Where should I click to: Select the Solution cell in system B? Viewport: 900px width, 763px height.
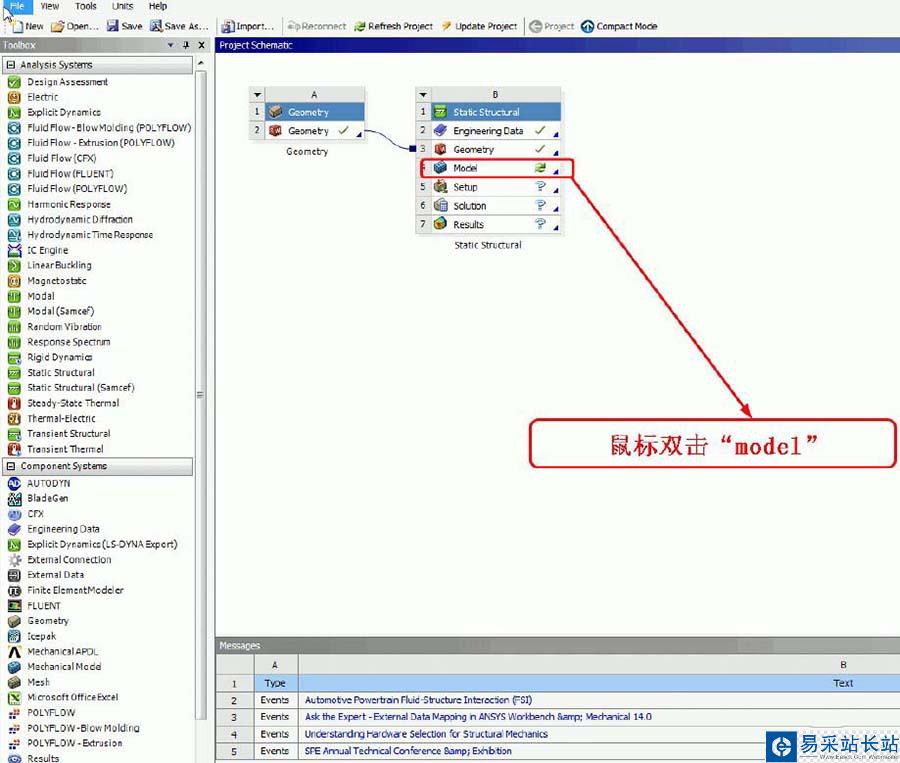point(496,206)
